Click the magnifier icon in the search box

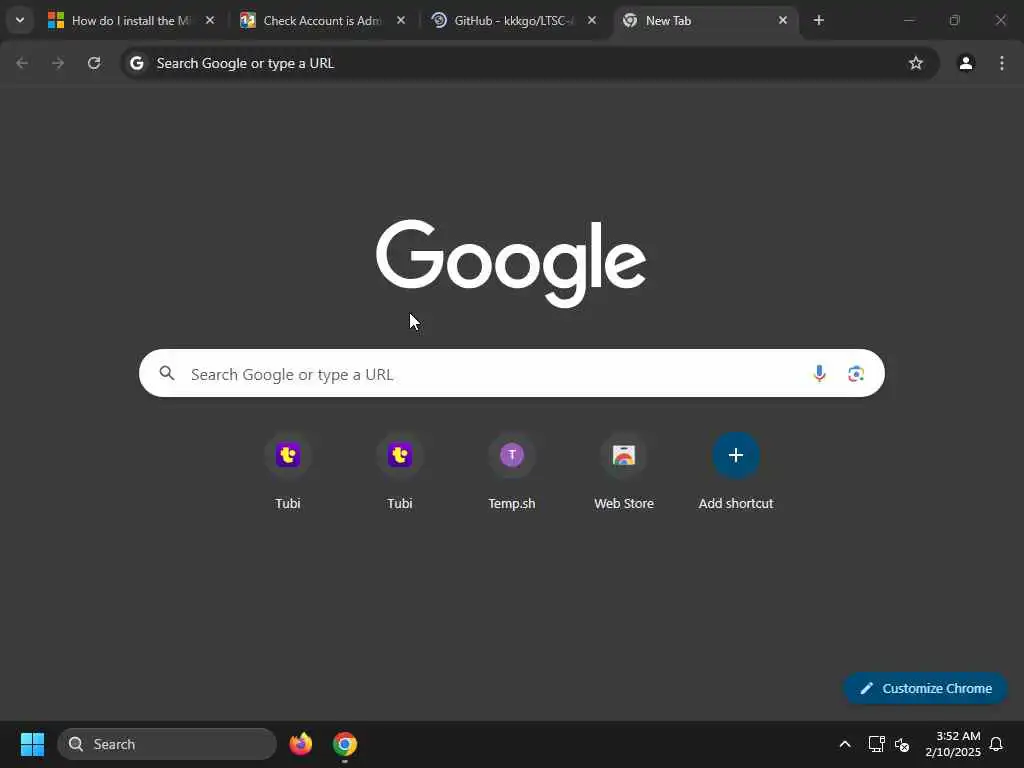[167, 373]
